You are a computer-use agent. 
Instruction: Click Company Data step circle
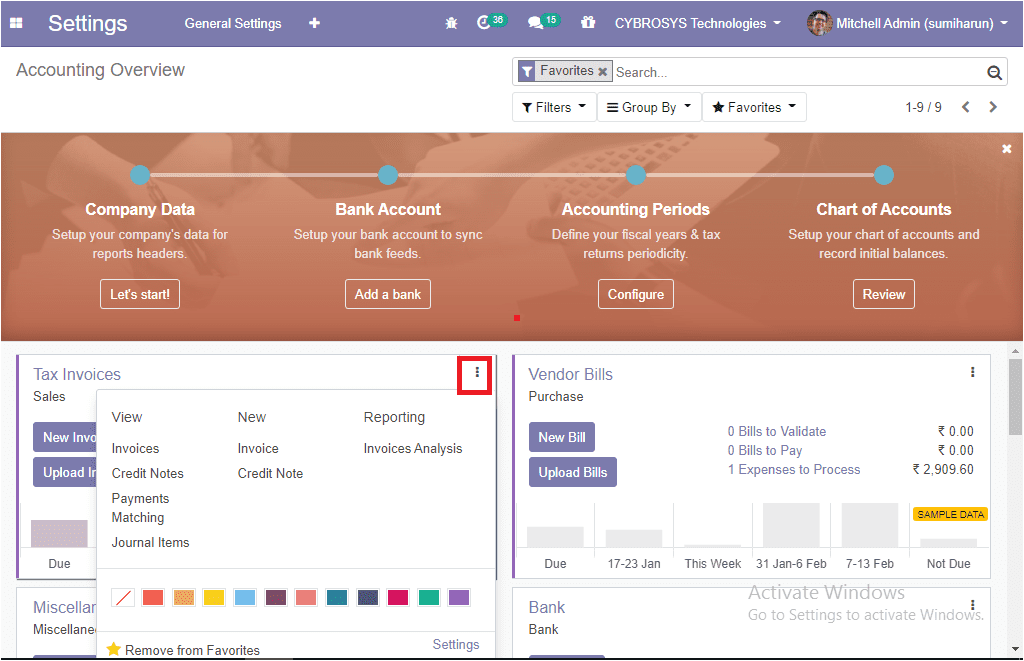[140, 175]
